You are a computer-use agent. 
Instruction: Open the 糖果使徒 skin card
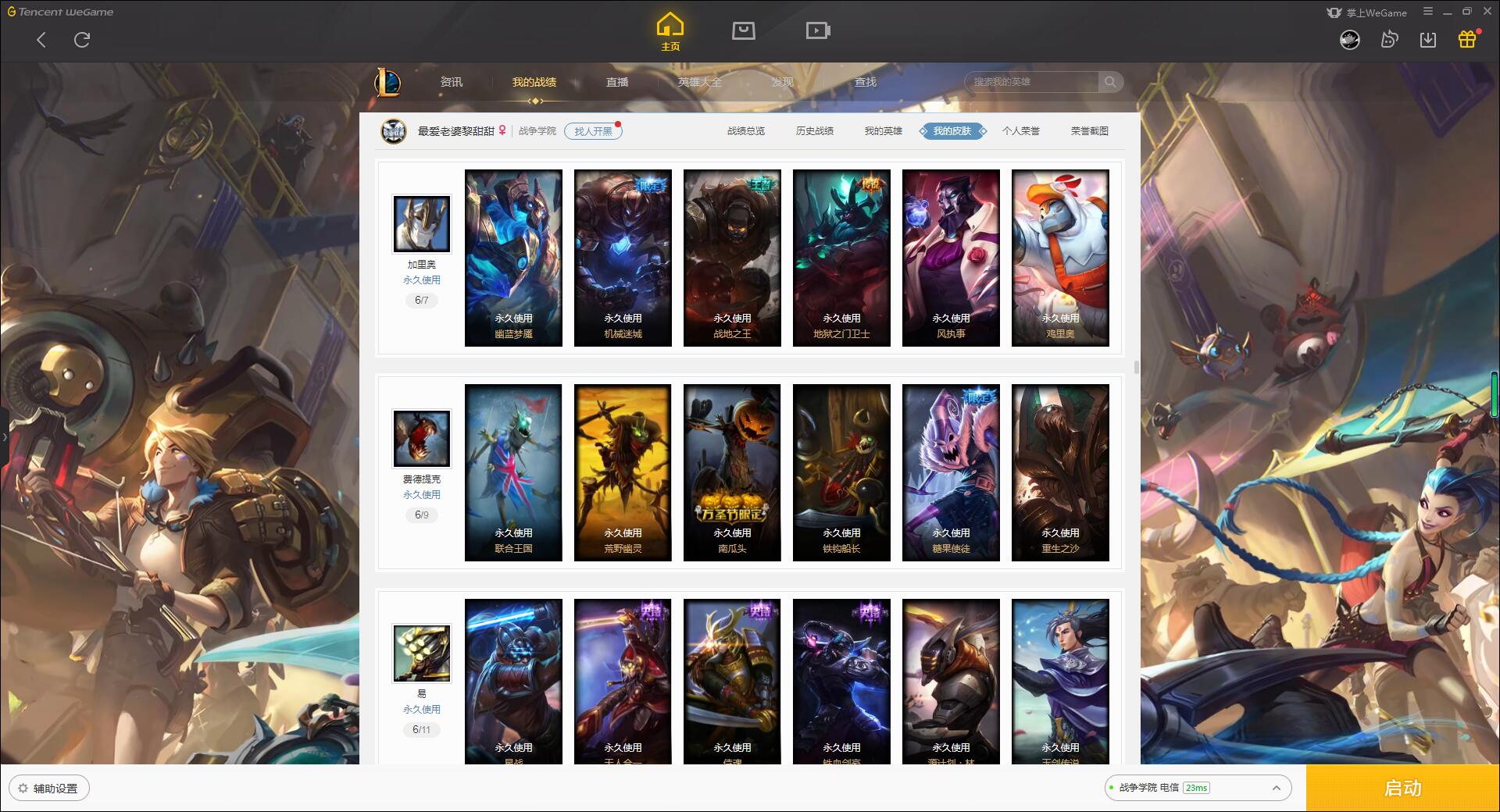pyautogui.click(x=951, y=472)
